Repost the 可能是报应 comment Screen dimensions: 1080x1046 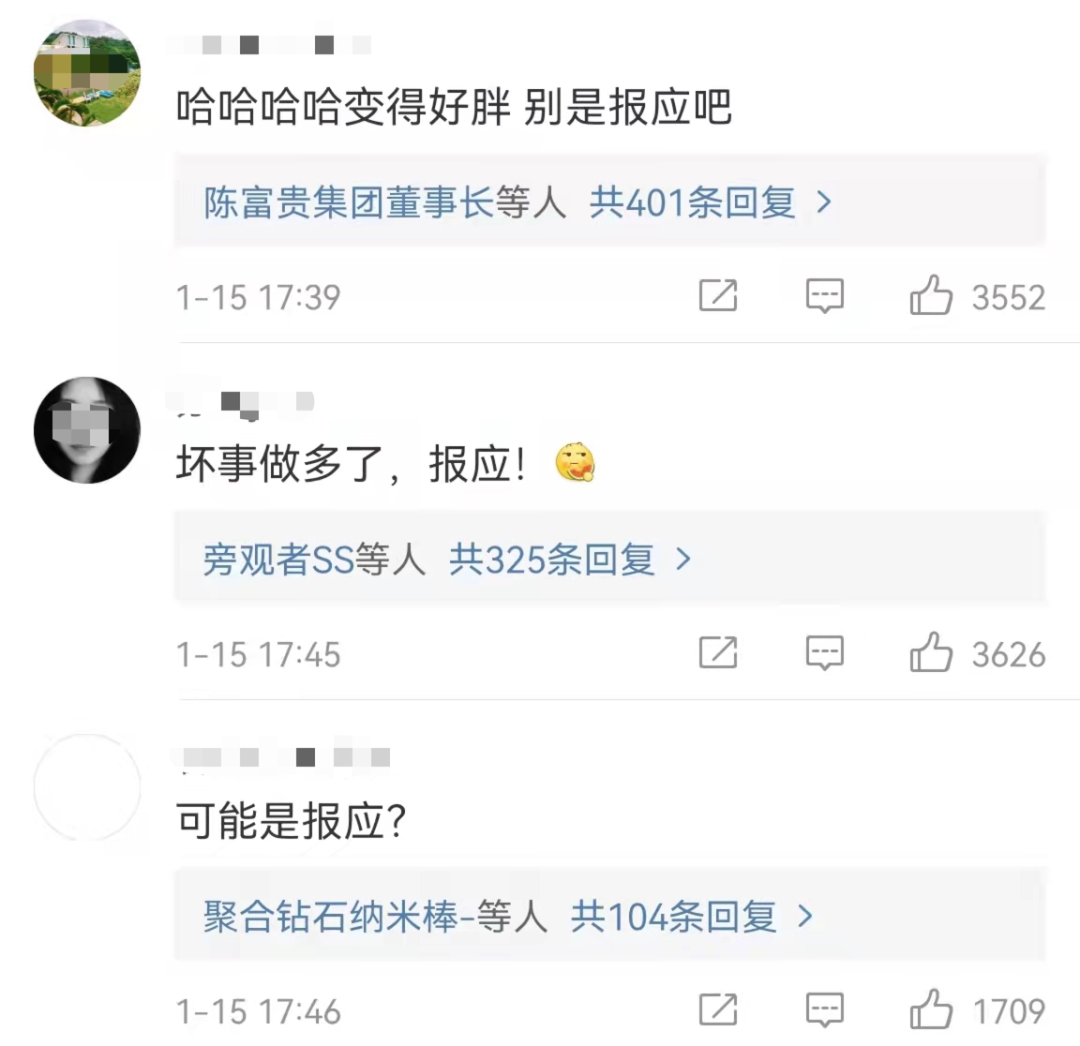pos(718,1010)
